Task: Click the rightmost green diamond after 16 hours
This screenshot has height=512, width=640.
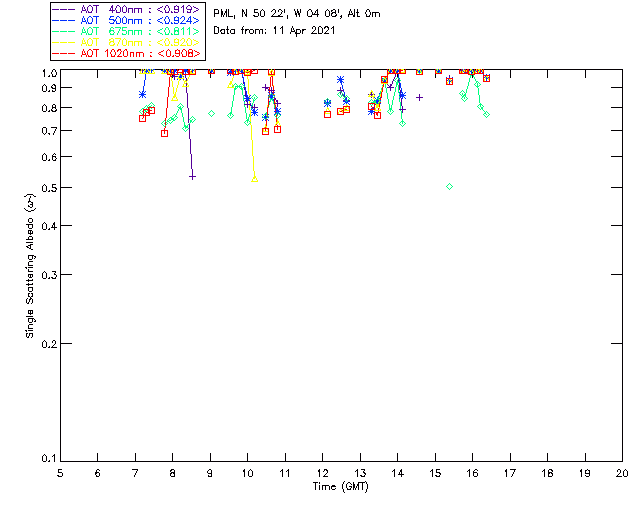Action: (x=486, y=115)
